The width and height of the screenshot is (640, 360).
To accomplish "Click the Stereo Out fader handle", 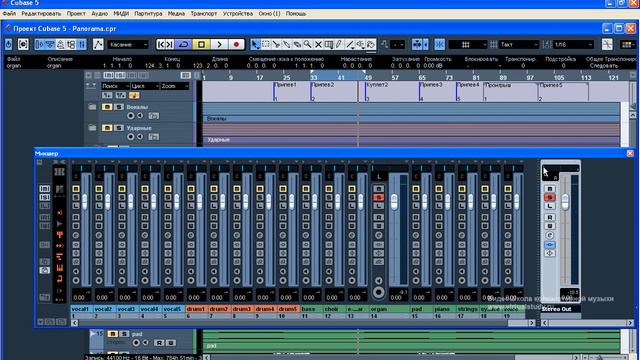I will pyautogui.click(x=565, y=202).
